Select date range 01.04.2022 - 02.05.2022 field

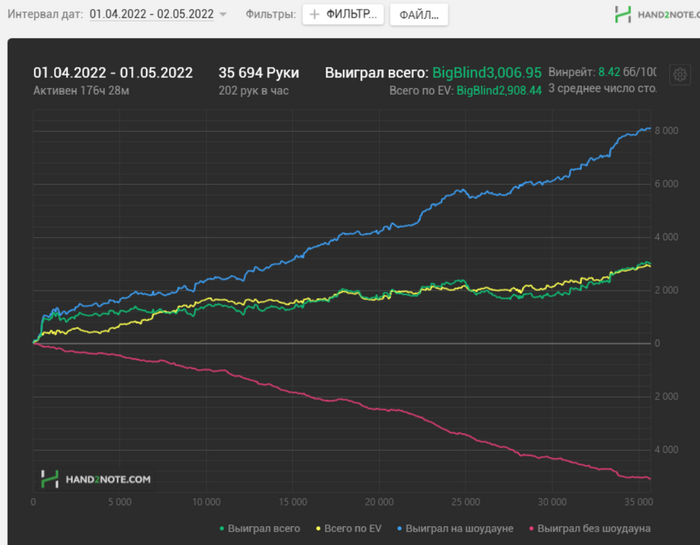click(x=151, y=14)
